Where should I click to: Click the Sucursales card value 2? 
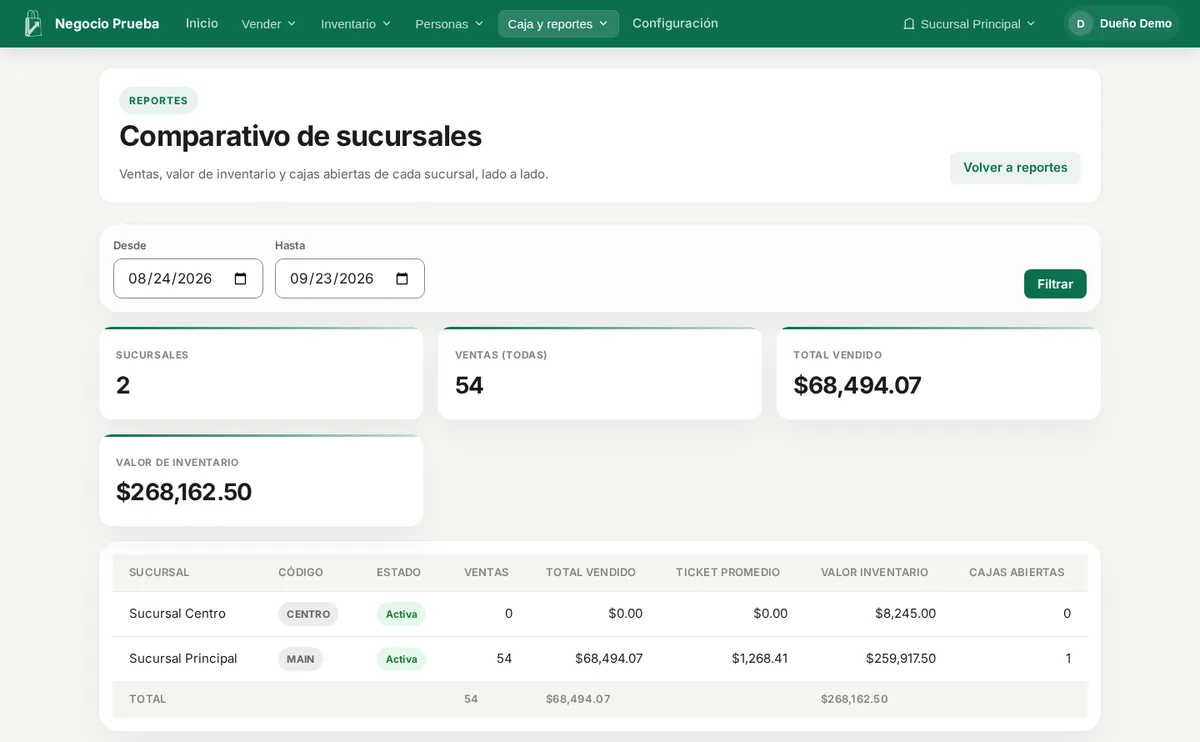[123, 385]
